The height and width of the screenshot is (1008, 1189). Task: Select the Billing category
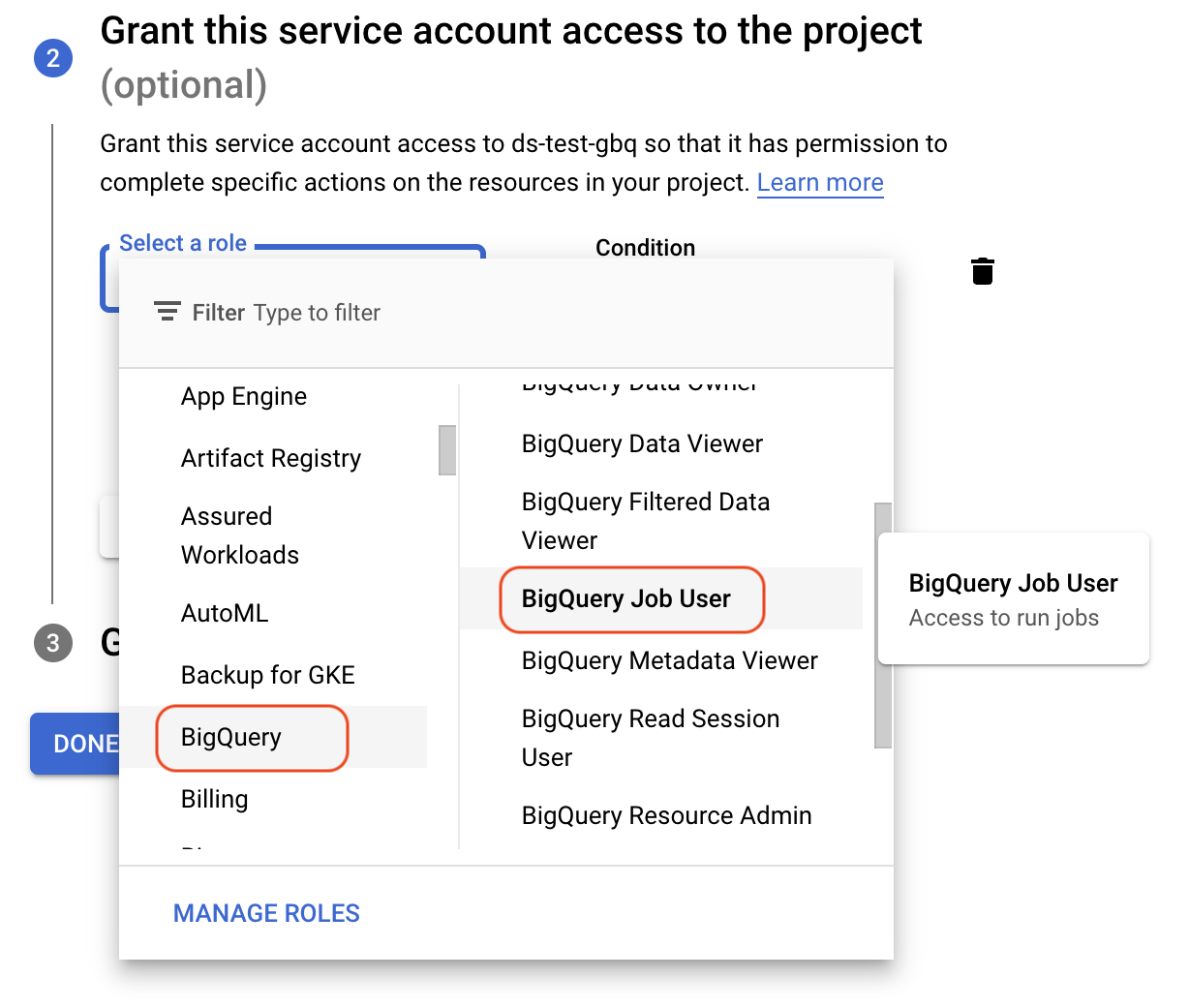click(273, 799)
